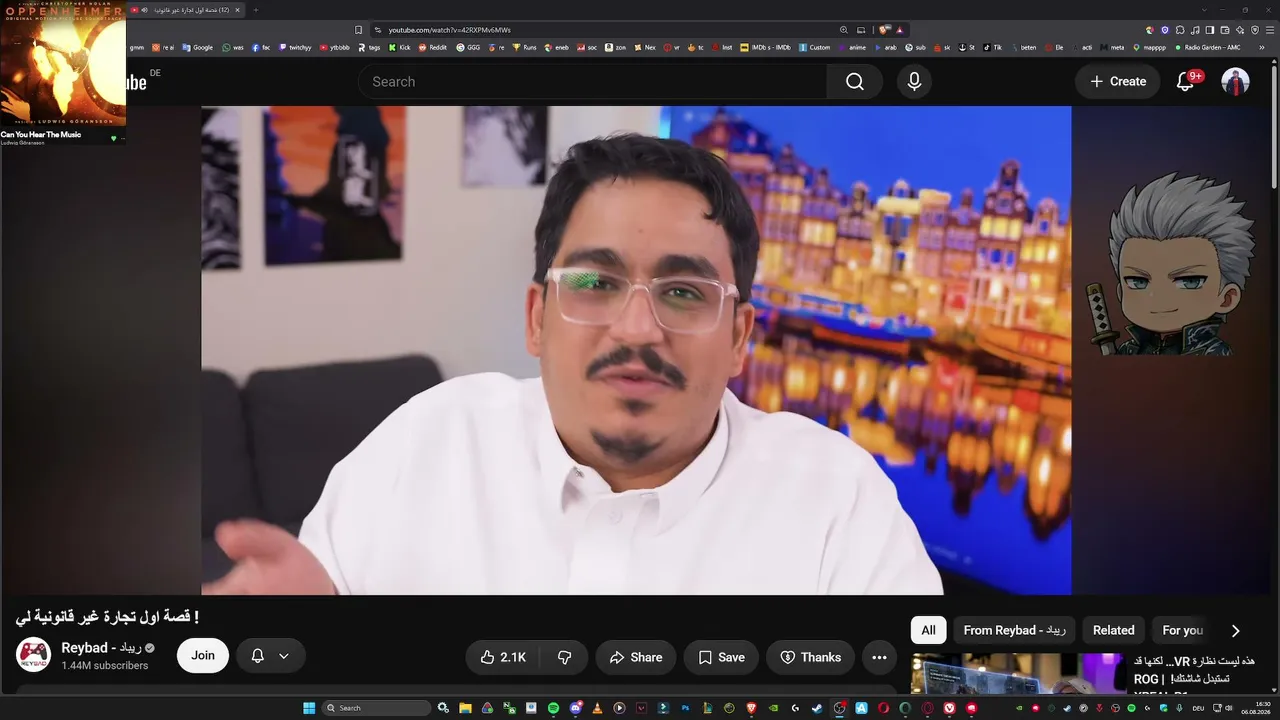
Task: Click the YouTube search magnifier button
Action: click(854, 82)
